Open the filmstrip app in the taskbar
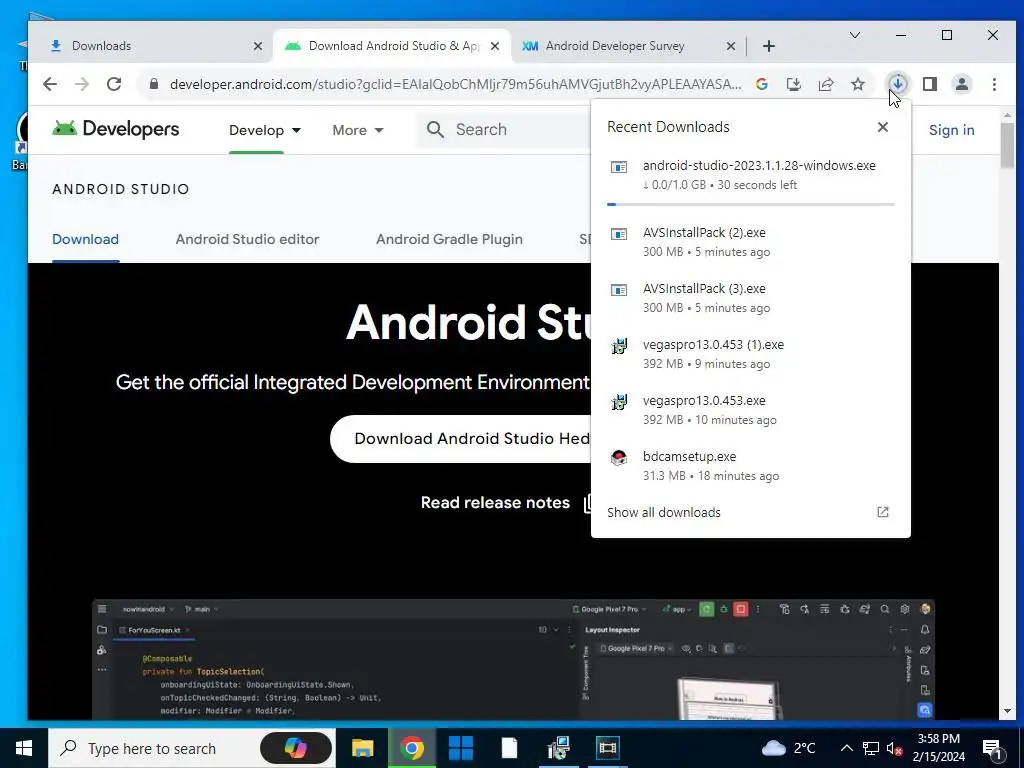The image size is (1024, 768). [607, 748]
